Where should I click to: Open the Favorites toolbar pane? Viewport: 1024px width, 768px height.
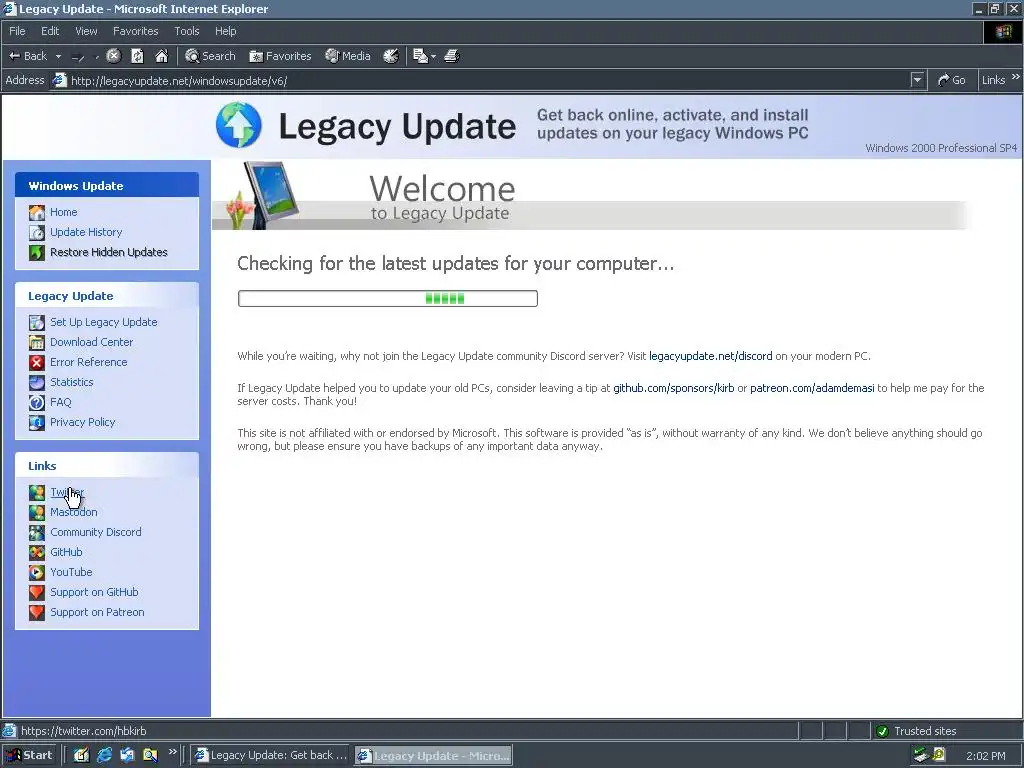tap(280, 56)
